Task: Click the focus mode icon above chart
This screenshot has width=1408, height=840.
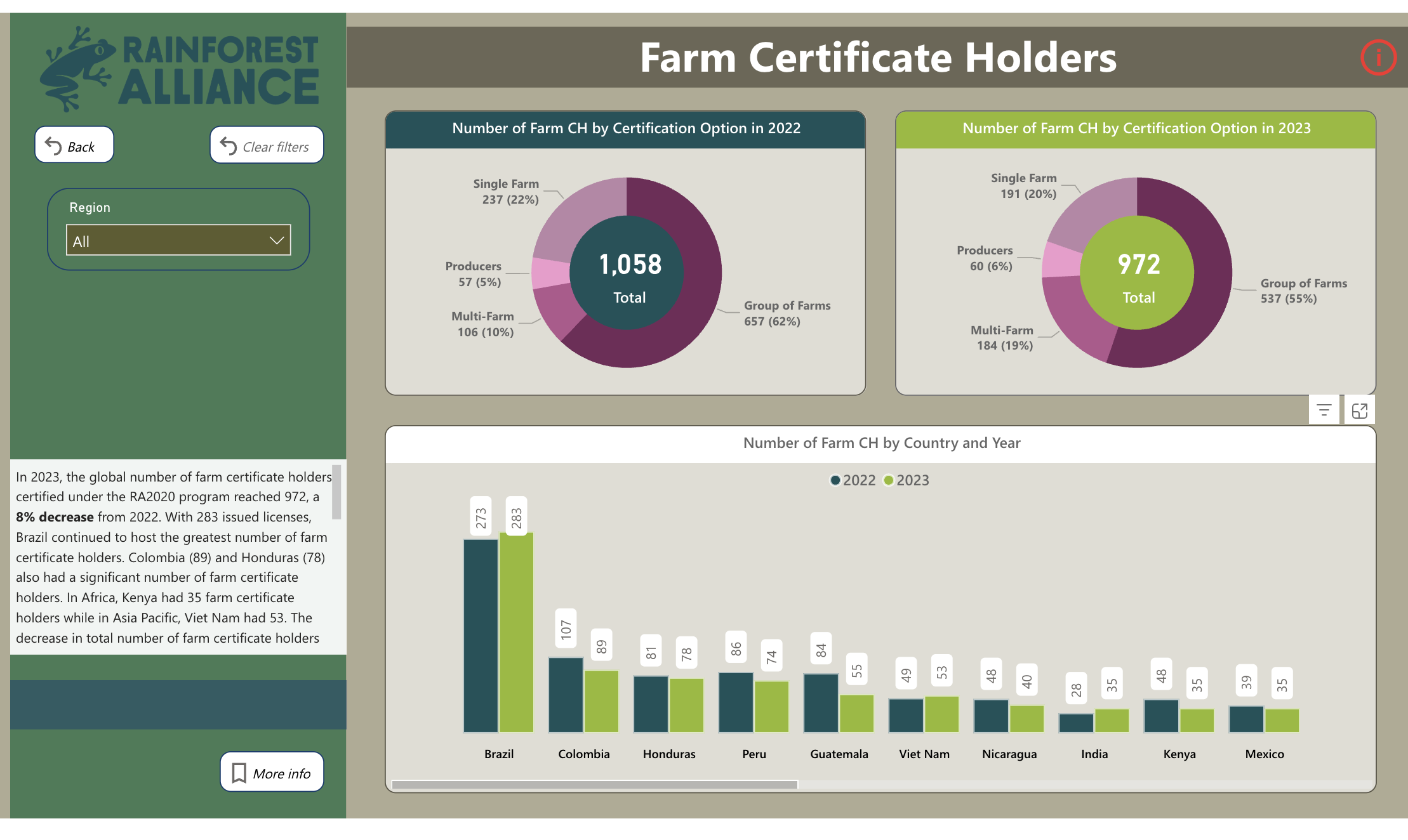Action: pyautogui.click(x=1359, y=410)
